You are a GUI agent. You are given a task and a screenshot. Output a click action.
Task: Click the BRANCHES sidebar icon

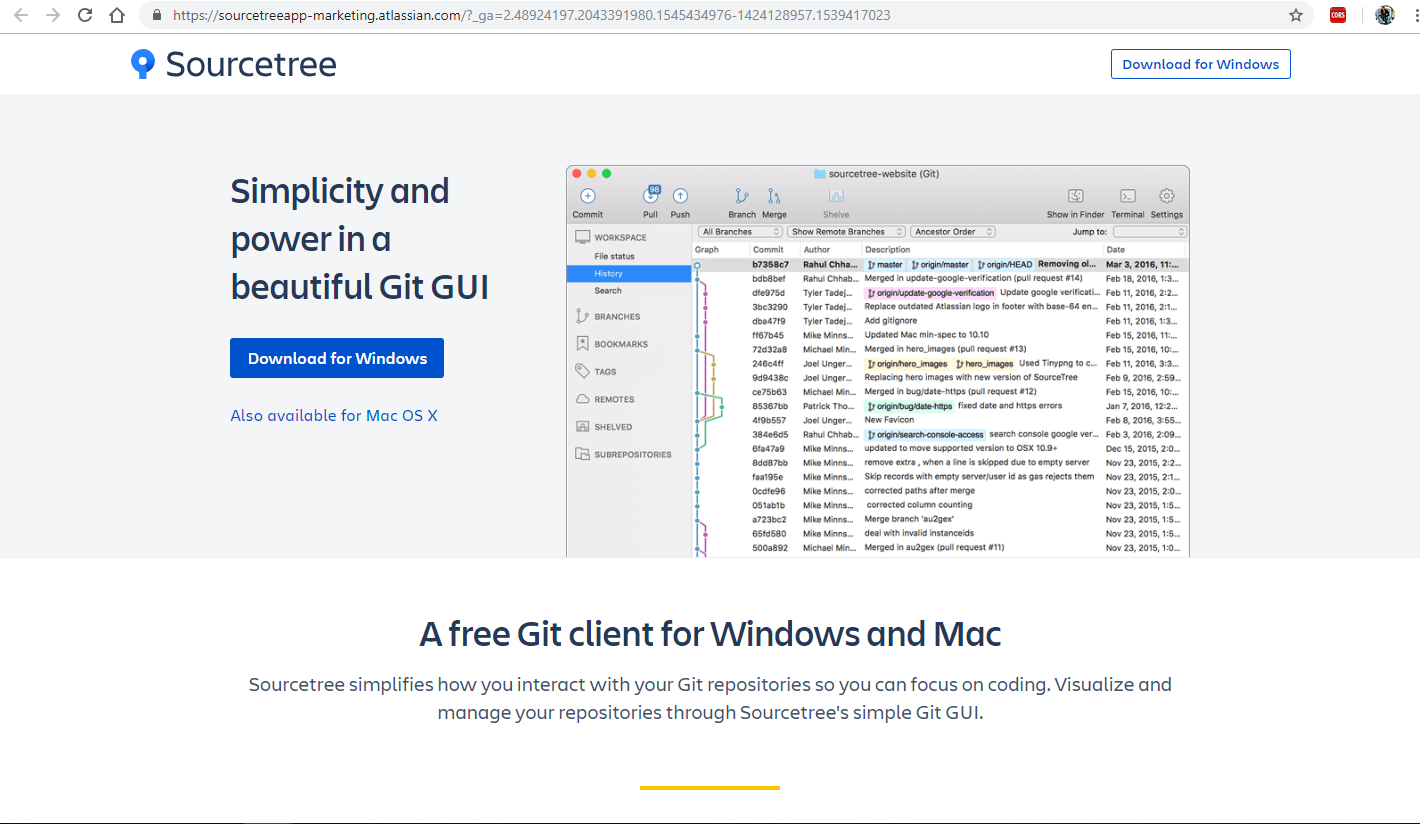[582, 316]
